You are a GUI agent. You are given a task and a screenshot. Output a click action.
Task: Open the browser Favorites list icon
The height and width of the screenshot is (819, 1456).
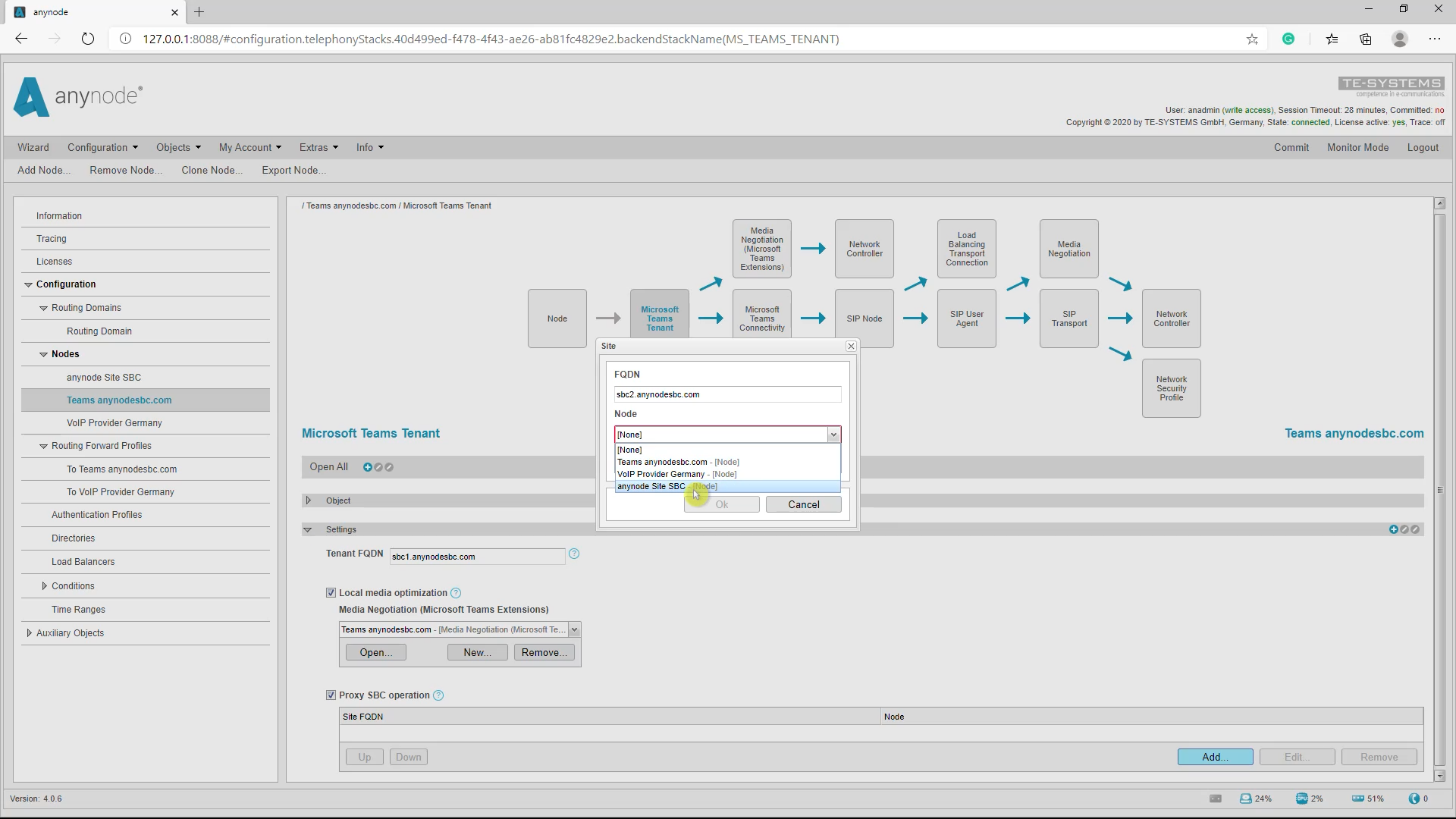coord(1332,39)
